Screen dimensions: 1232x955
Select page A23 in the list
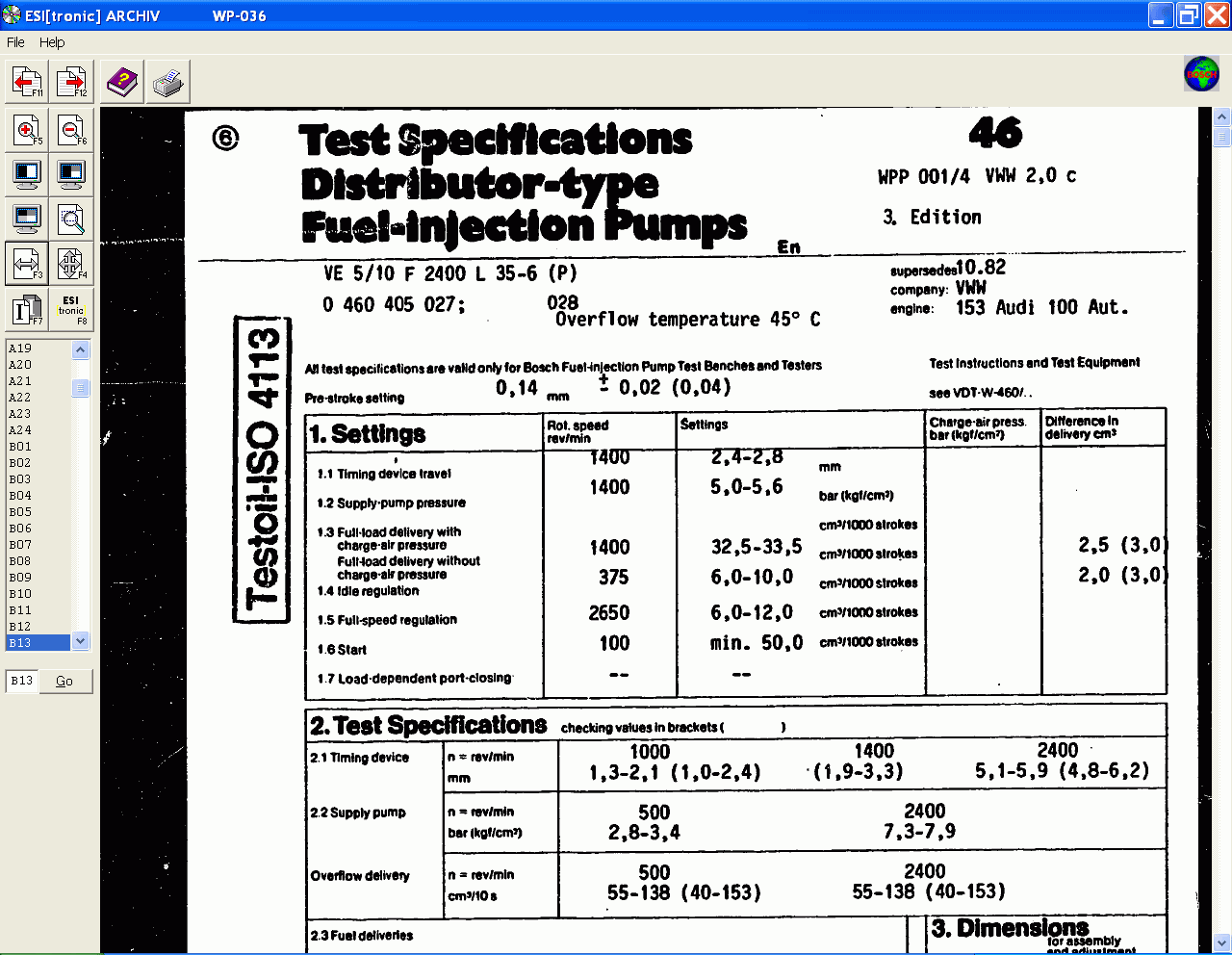click(x=38, y=414)
